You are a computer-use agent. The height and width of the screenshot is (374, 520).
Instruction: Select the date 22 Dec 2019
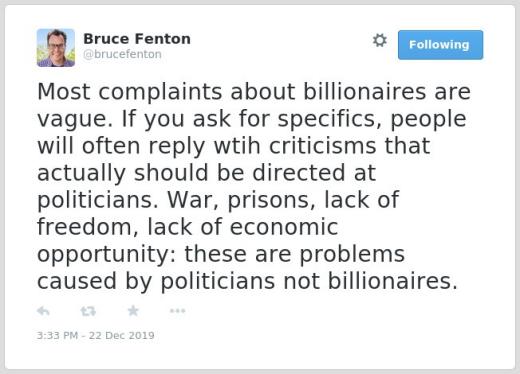click(122, 335)
